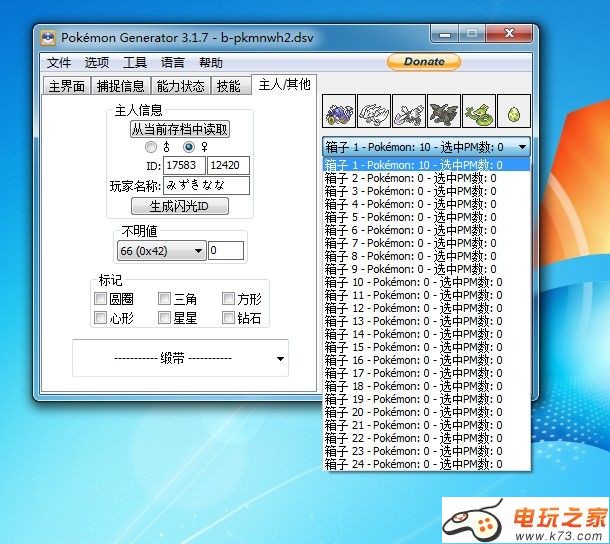Click the 玩家名称 player name text field
This screenshot has height=544, width=610.
[206, 185]
